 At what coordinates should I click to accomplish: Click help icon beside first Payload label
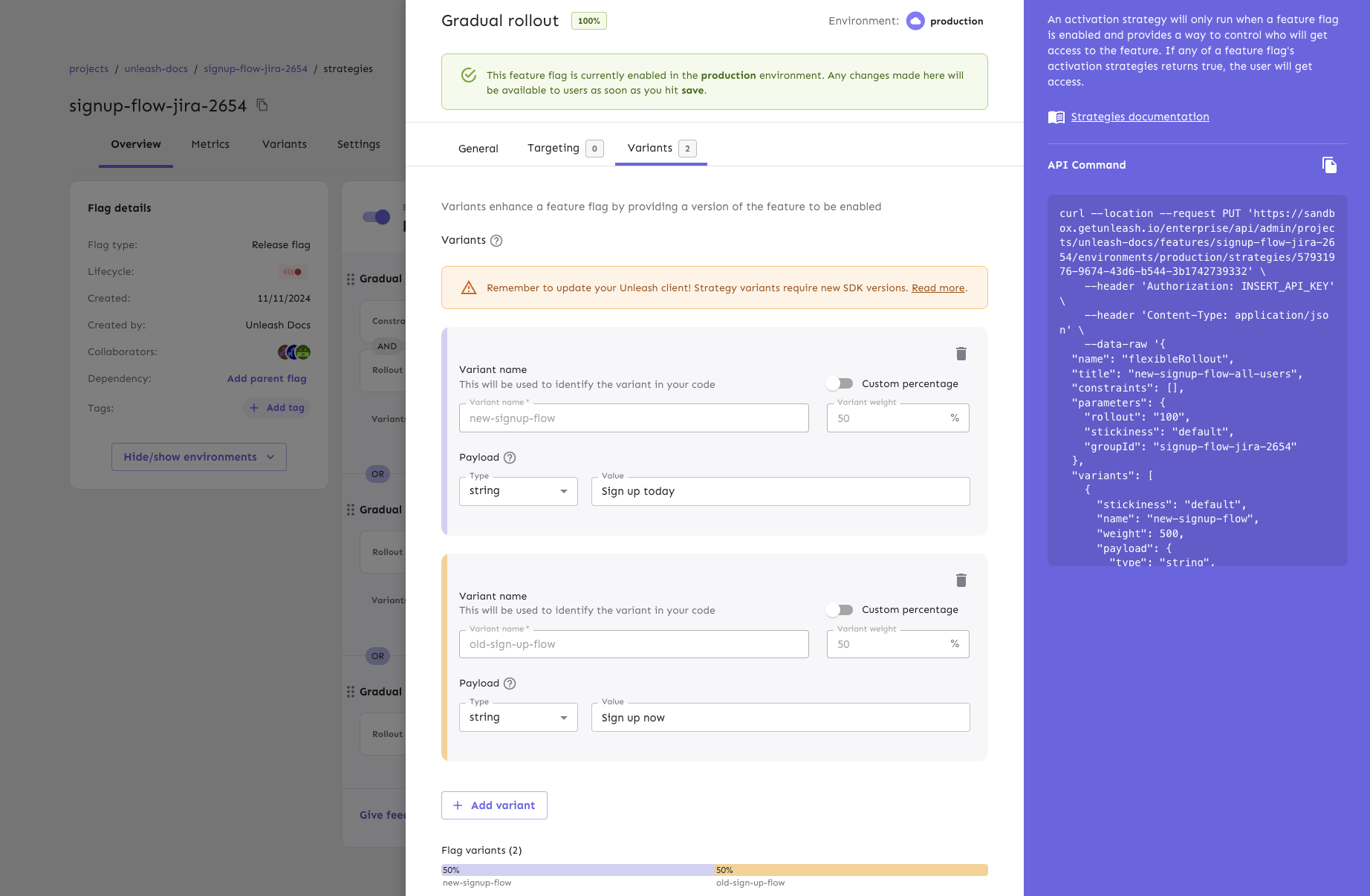(x=510, y=458)
